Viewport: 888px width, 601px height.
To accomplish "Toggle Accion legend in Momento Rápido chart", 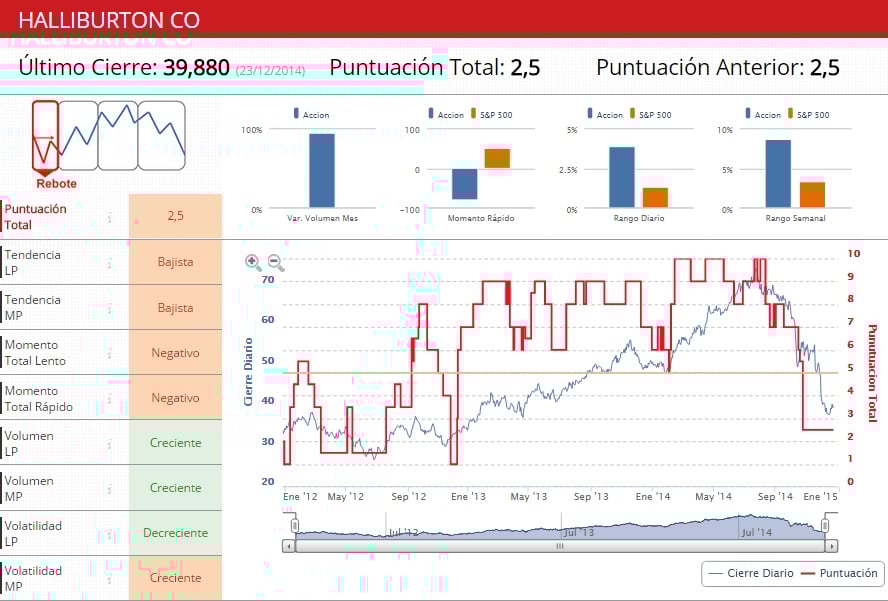I will coord(446,114).
